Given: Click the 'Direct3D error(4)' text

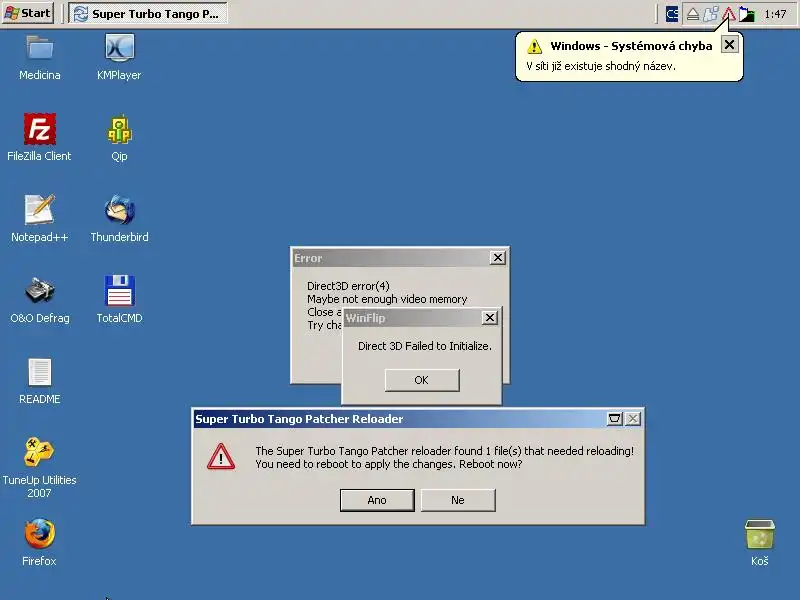Looking at the screenshot, I should (x=348, y=286).
